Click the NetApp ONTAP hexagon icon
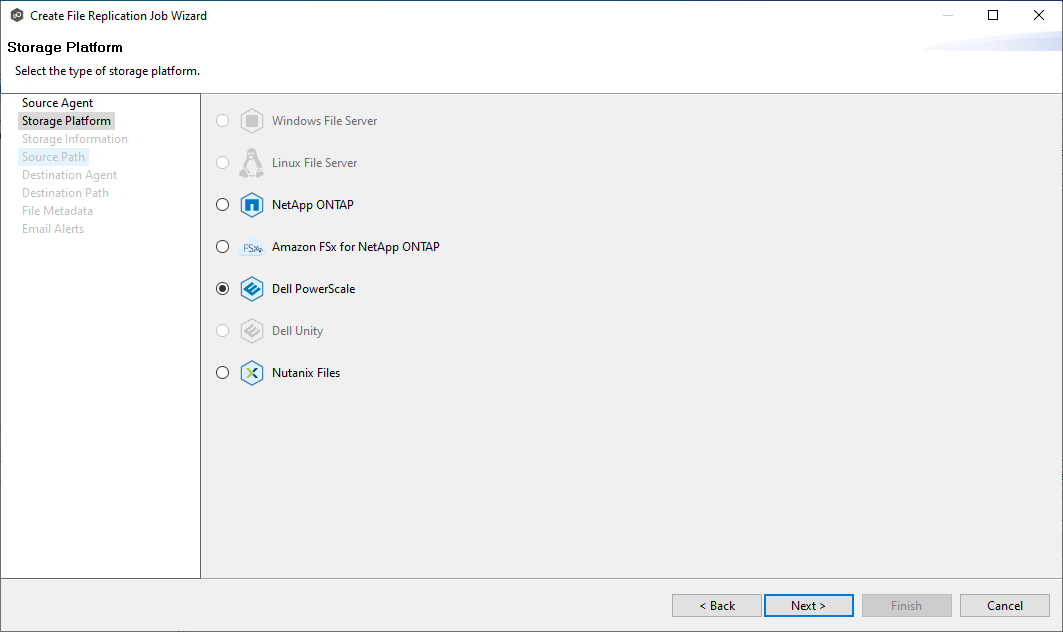 tap(252, 204)
